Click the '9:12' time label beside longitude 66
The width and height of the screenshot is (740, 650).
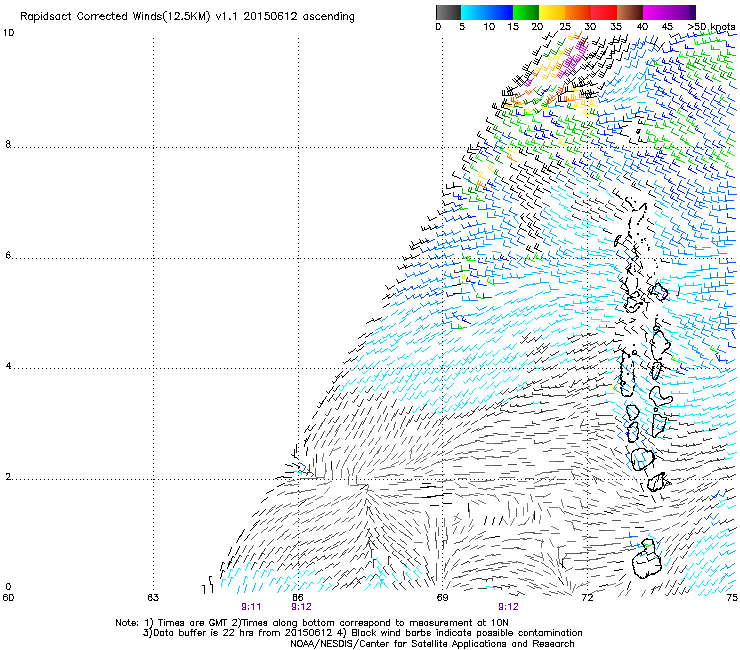coord(301,607)
